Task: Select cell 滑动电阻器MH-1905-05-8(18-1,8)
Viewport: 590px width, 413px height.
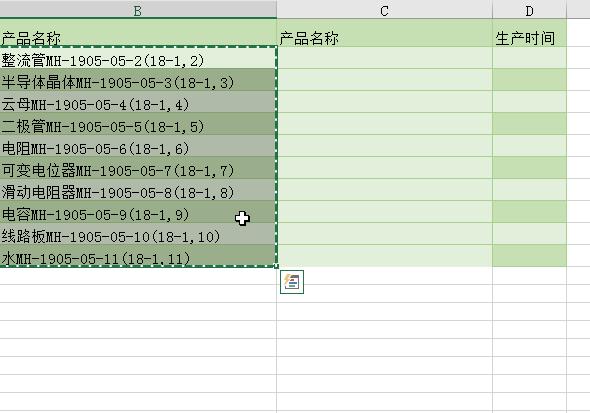Action: click(138, 190)
